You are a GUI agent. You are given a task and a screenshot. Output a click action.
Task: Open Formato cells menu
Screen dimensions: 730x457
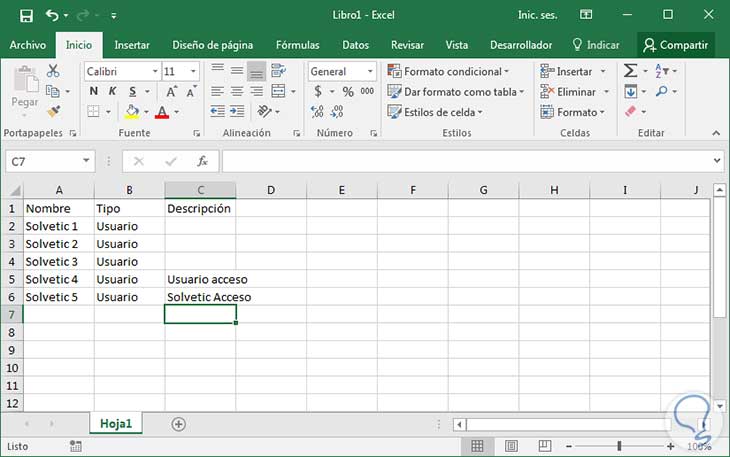pos(572,112)
